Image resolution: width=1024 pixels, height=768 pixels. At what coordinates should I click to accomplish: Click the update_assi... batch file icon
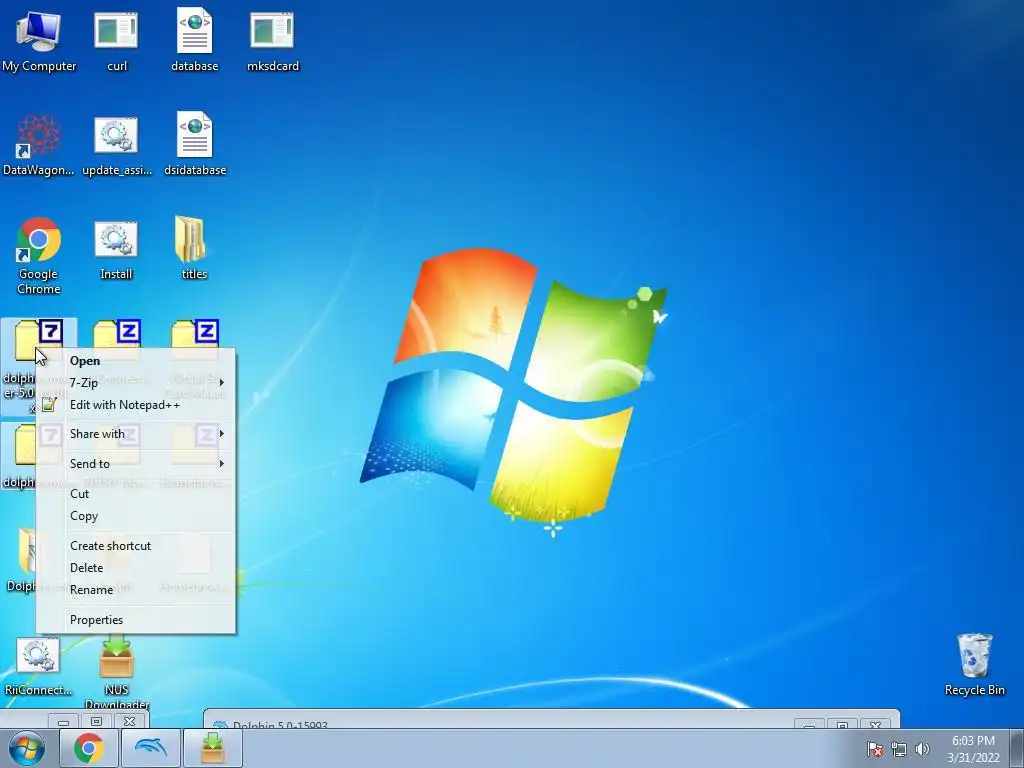pos(116,145)
